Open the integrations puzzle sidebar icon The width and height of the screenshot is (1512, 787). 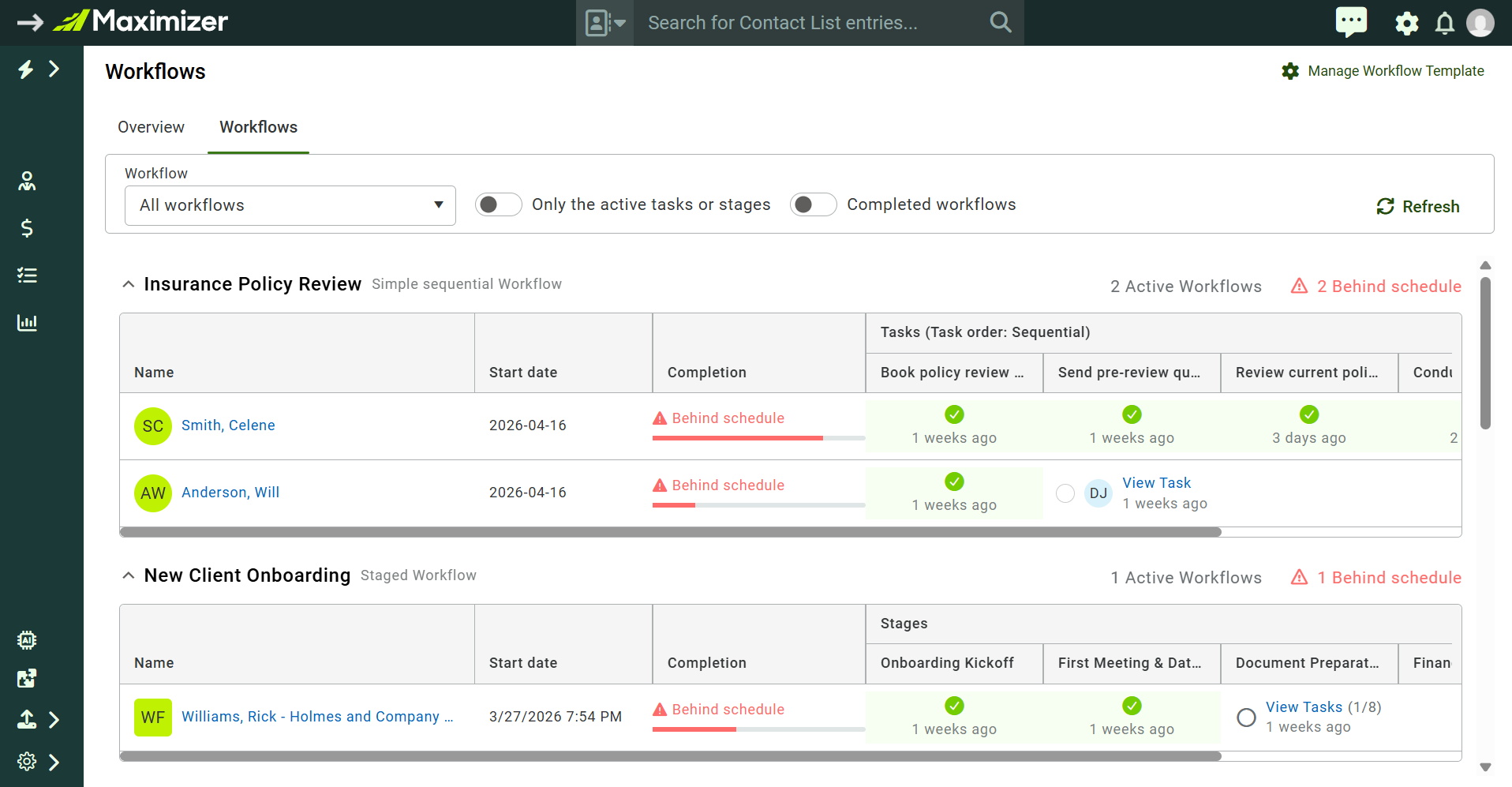[27, 679]
